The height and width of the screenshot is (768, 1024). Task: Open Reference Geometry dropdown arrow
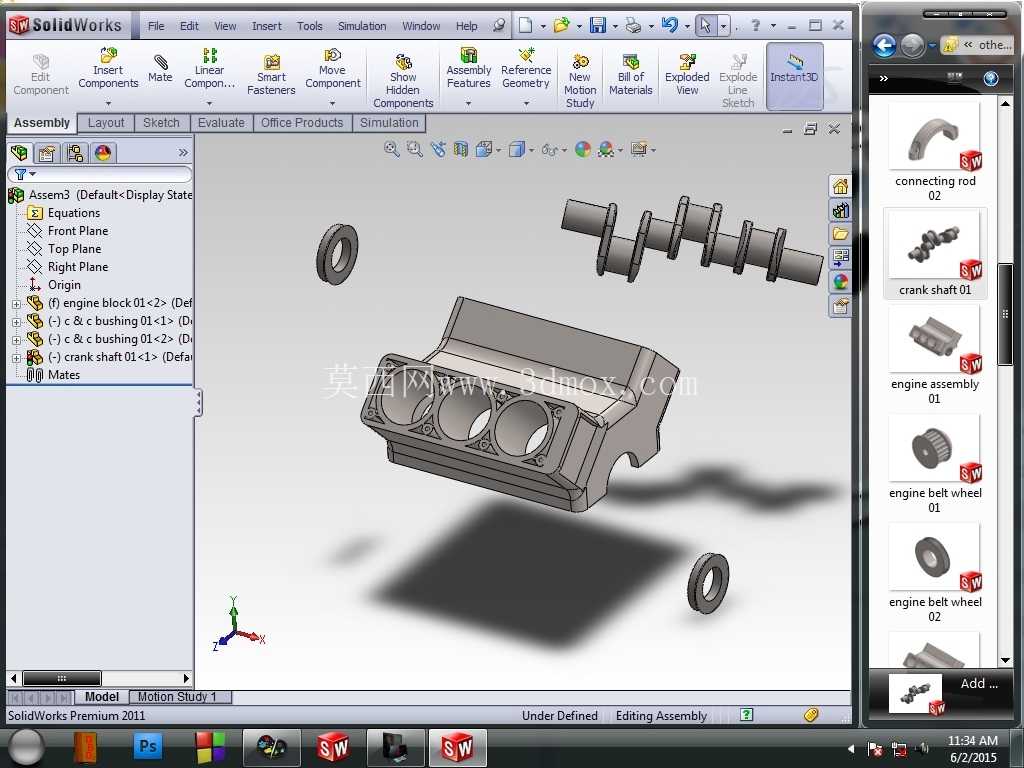[526, 103]
